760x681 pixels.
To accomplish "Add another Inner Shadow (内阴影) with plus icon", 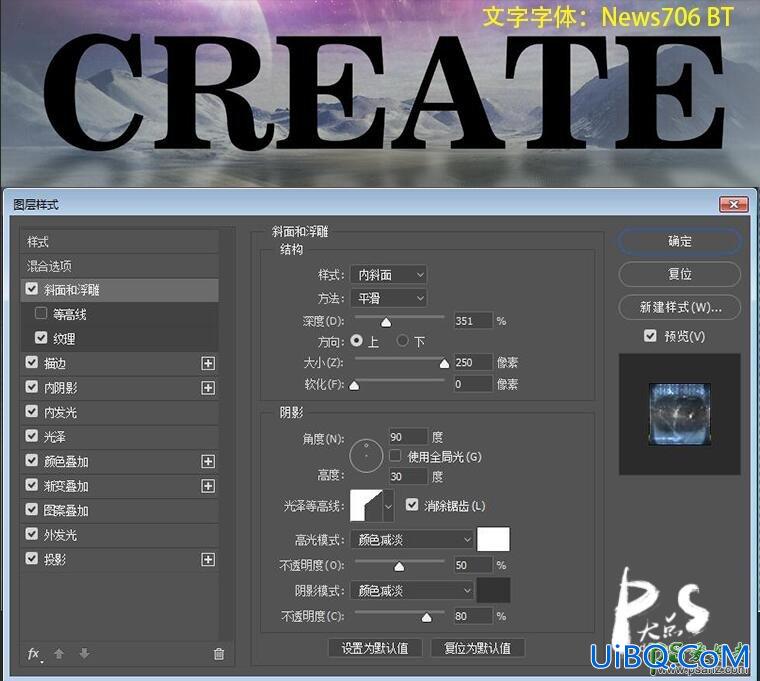I will pyautogui.click(x=208, y=388).
